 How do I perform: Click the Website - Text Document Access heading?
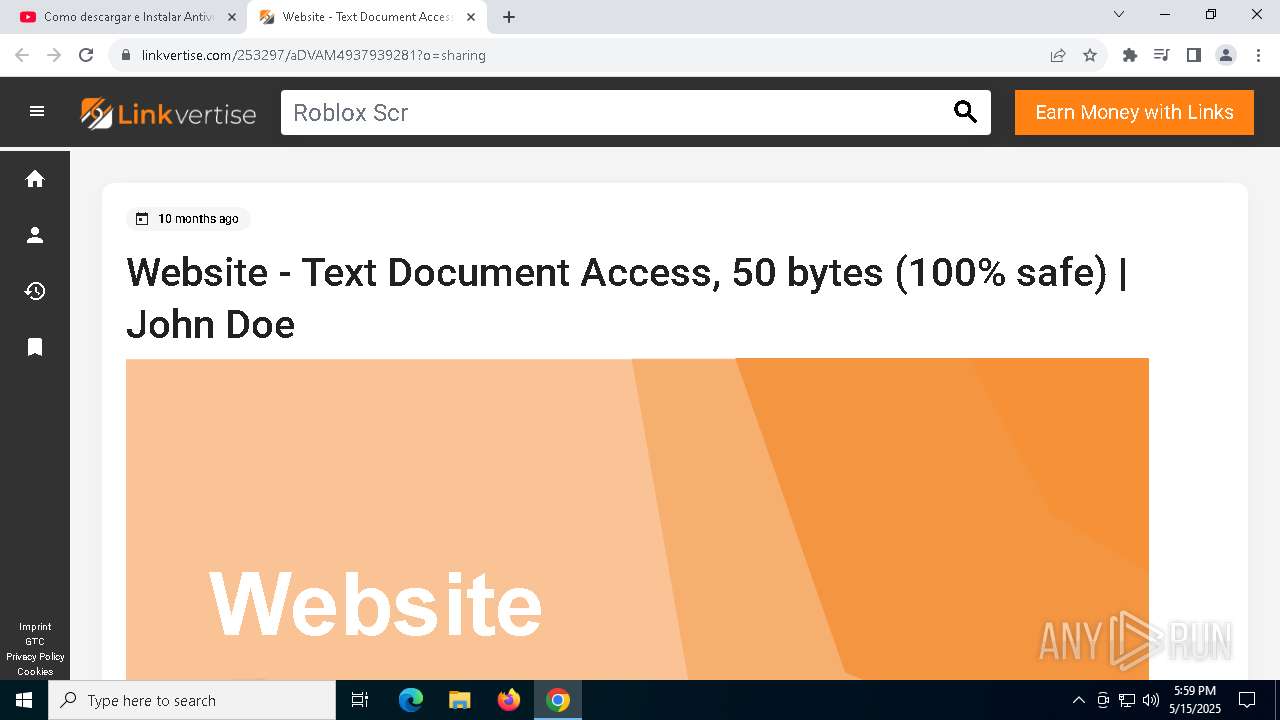[x=626, y=298]
